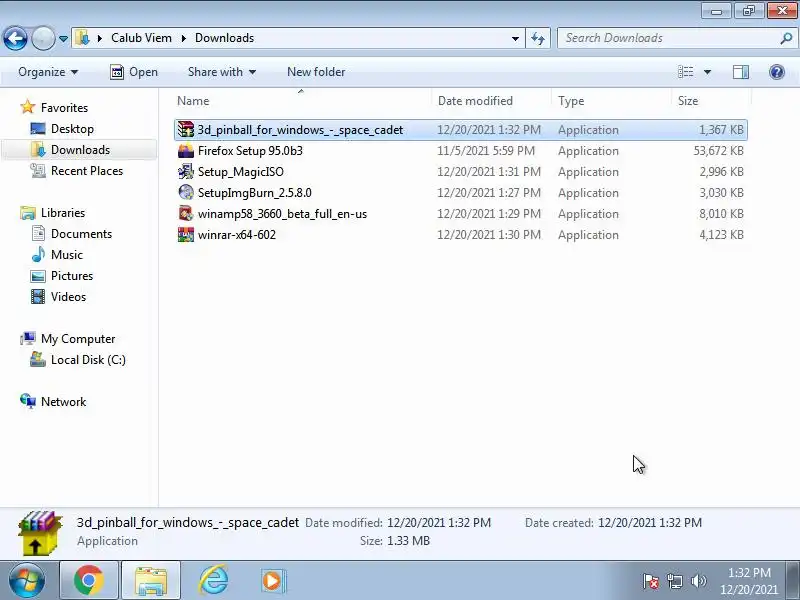Select the winrar-x64-602 file icon
800x600 pixels.
point(186,235)
